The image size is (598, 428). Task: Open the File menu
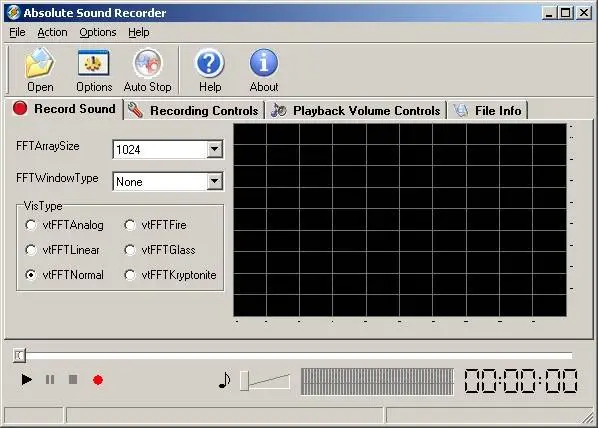click(17, 32)
